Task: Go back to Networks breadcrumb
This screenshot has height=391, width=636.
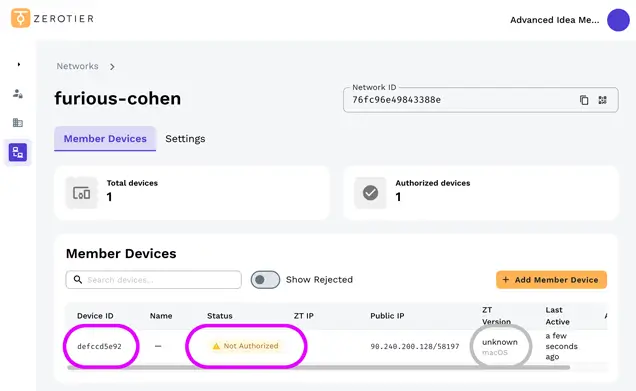Action: 77,66
